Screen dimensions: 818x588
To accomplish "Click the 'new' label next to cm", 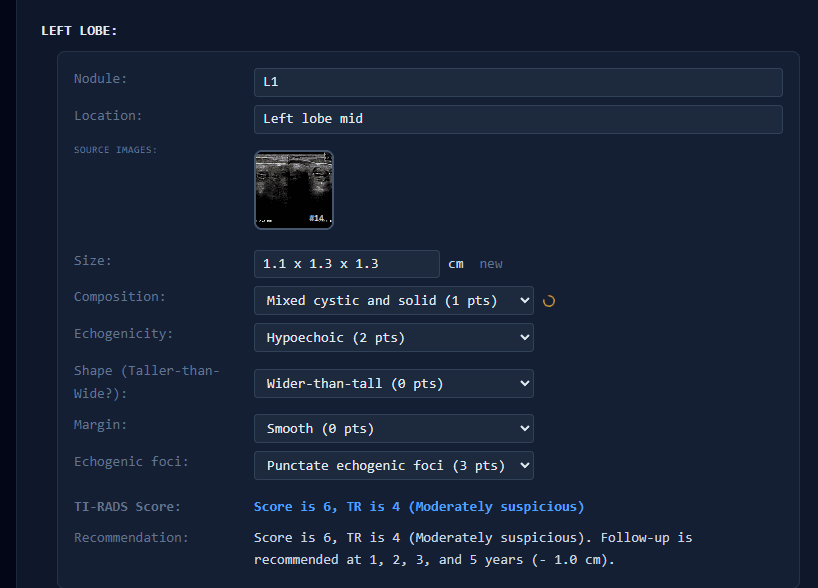I will pos(491,264).
